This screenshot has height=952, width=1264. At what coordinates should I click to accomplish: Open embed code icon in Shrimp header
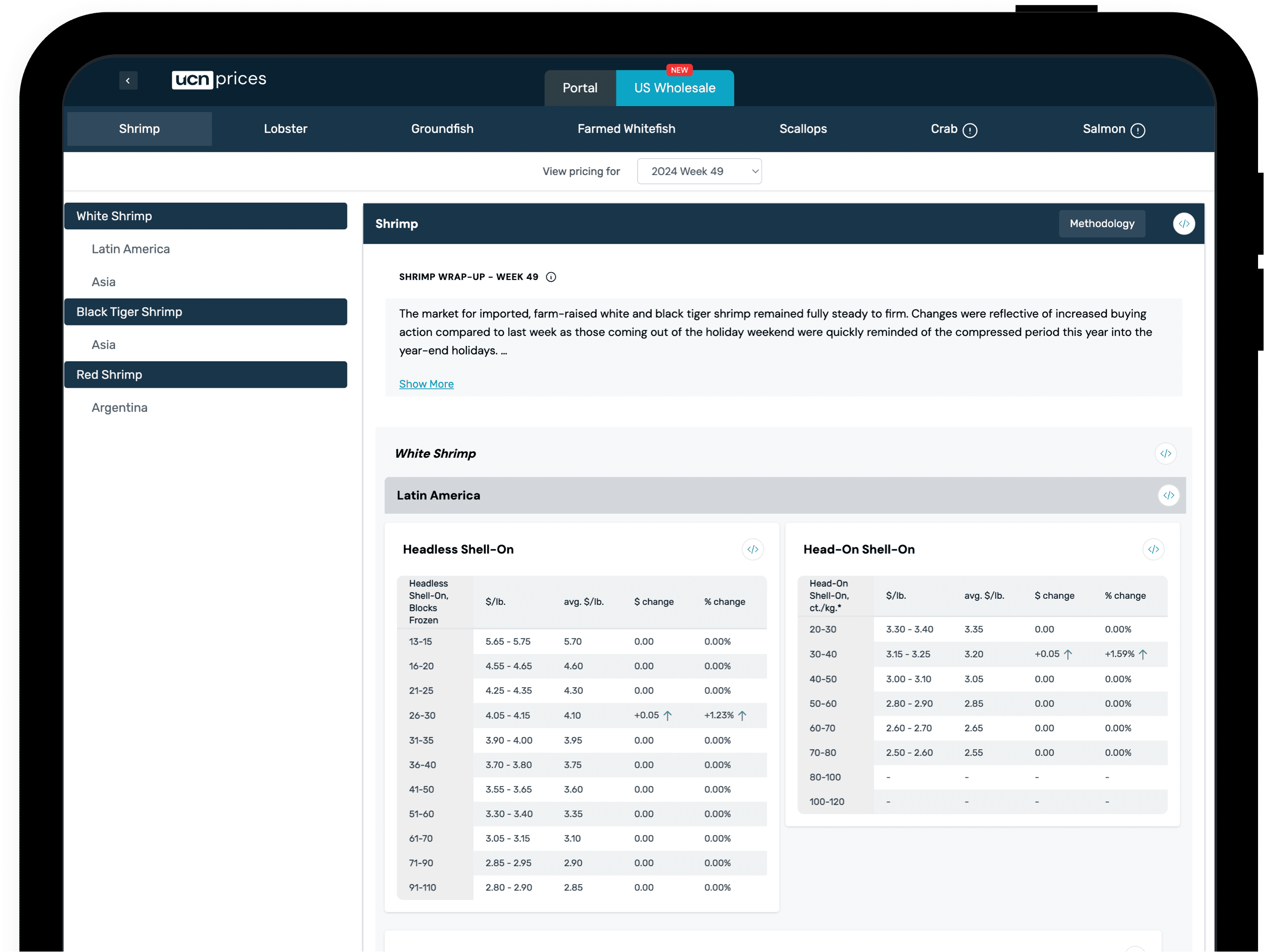[x=1184, y=223]
